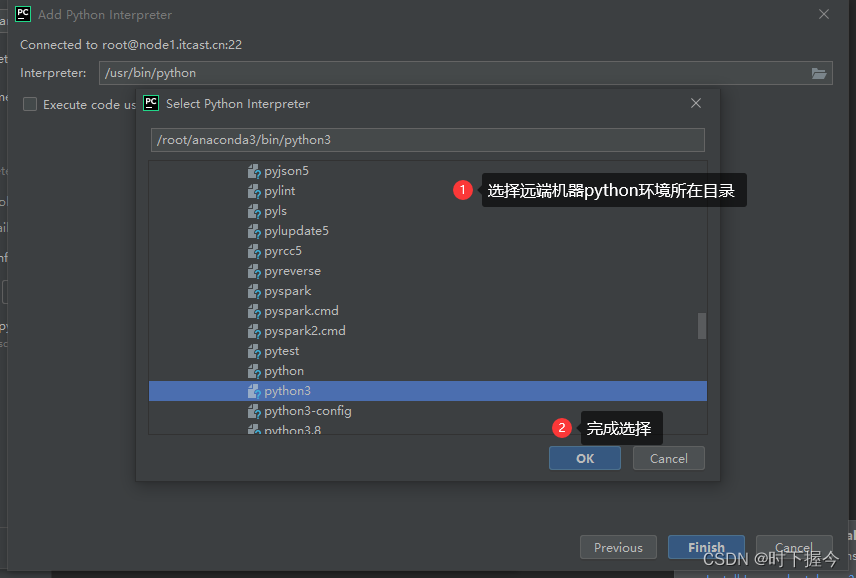The height and width of the screenshot is (578, 856).
Task: Select pyspark.cmd in the file tree
Action: [301, 311]
